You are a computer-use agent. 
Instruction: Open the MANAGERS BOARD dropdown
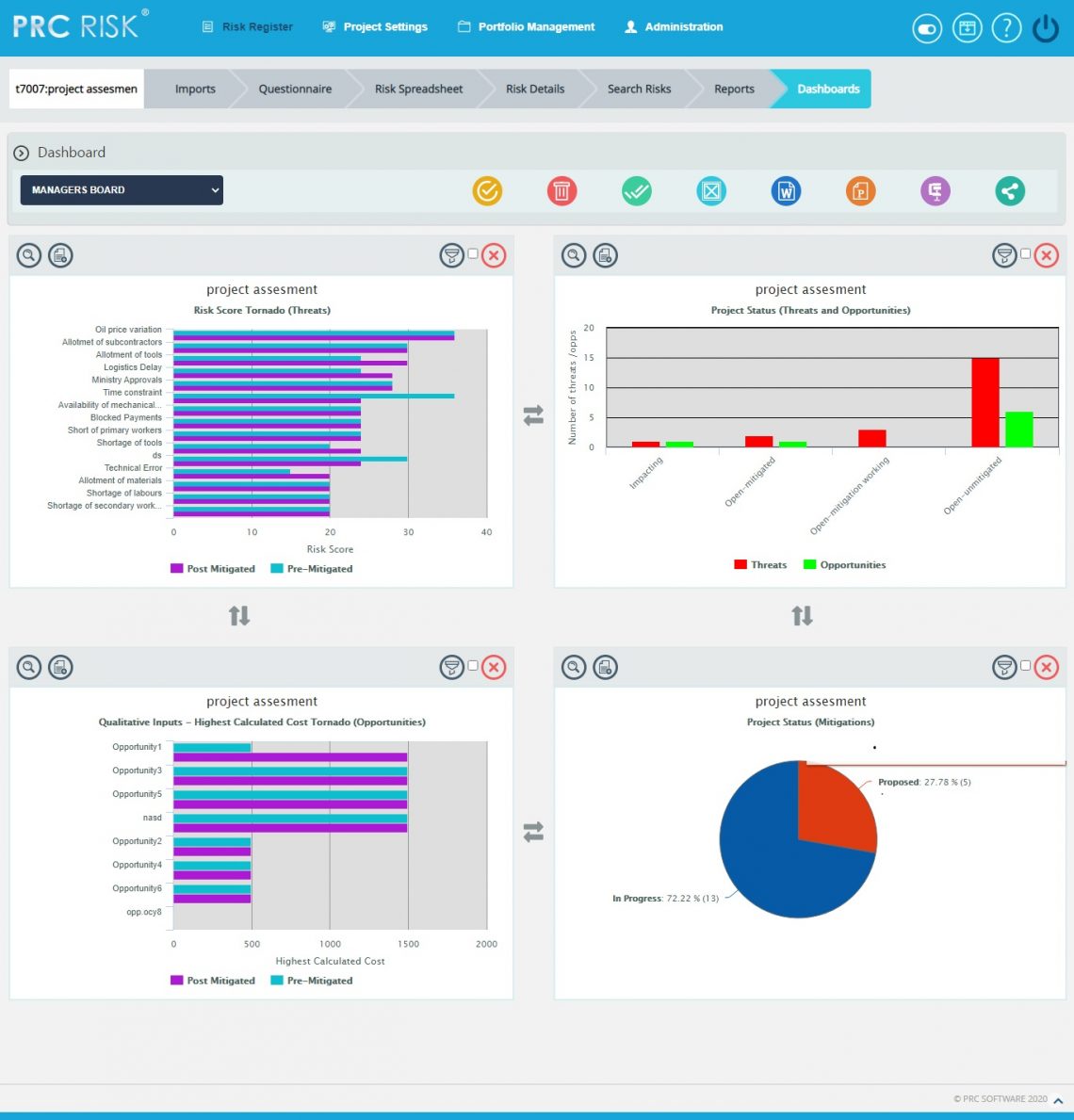point(121,189)
